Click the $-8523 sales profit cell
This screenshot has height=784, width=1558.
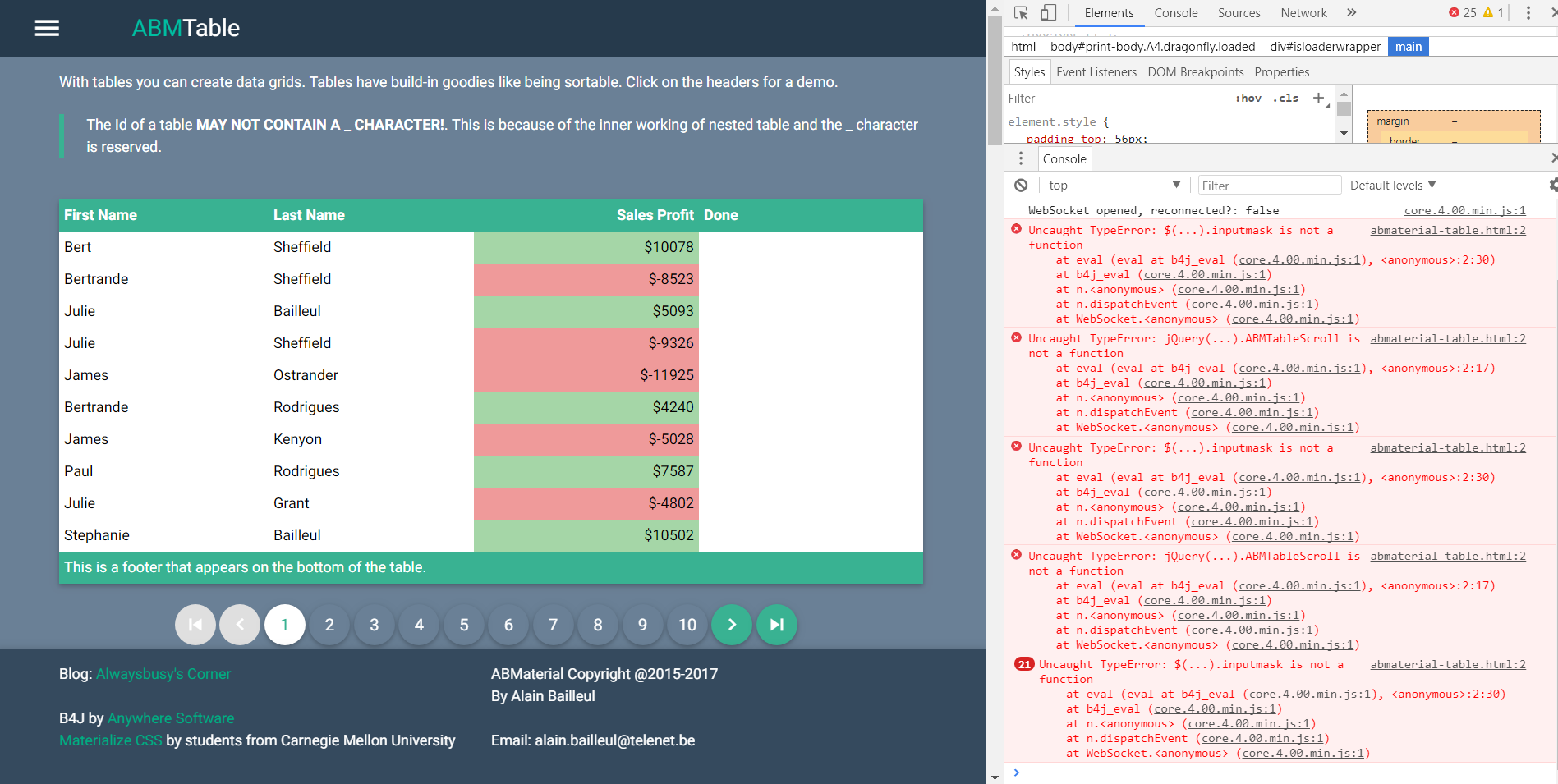[586, 279]
